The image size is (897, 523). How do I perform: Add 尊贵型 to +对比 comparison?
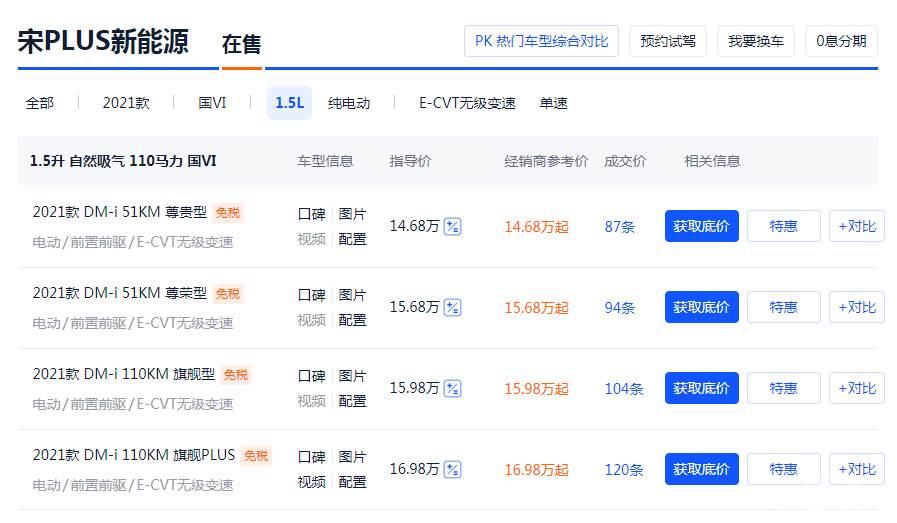[x=857, y=227]
